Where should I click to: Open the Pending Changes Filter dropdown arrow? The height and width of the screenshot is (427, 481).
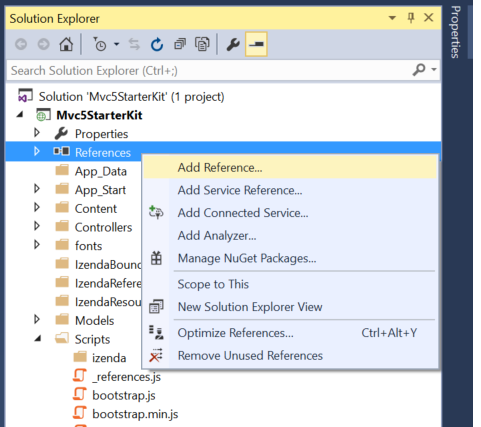click(116, 44)
